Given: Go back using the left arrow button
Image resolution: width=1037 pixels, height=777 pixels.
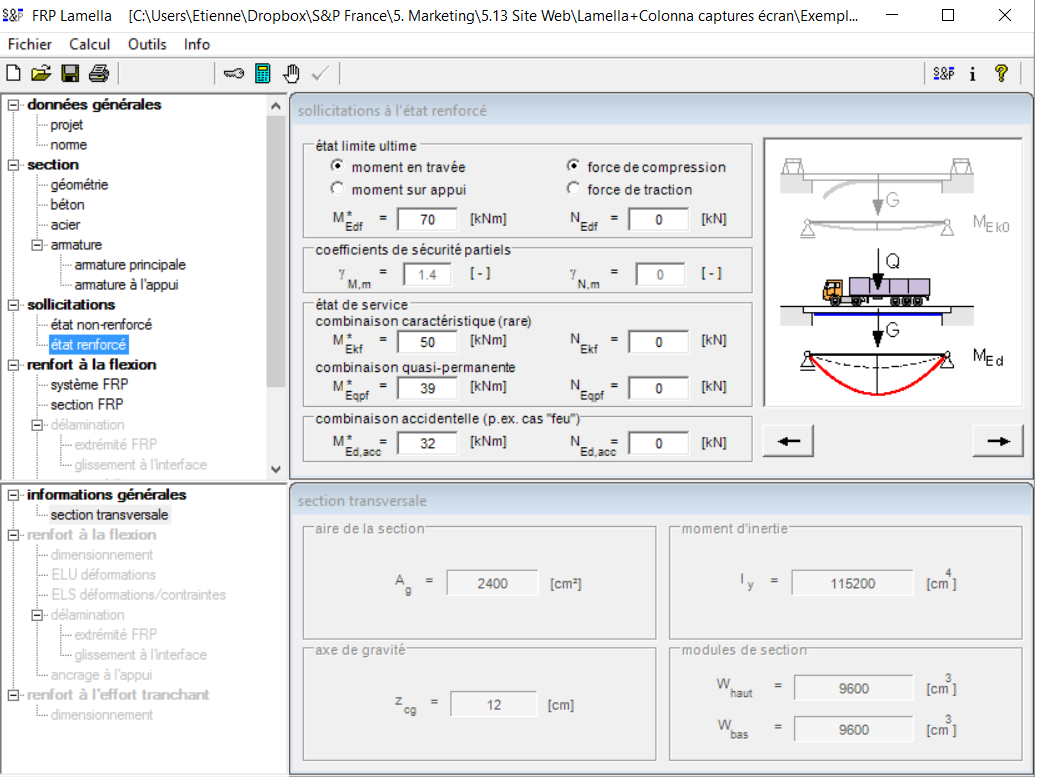Looking at the screenshot, I should pyautogui.click(x=788, y=441).
